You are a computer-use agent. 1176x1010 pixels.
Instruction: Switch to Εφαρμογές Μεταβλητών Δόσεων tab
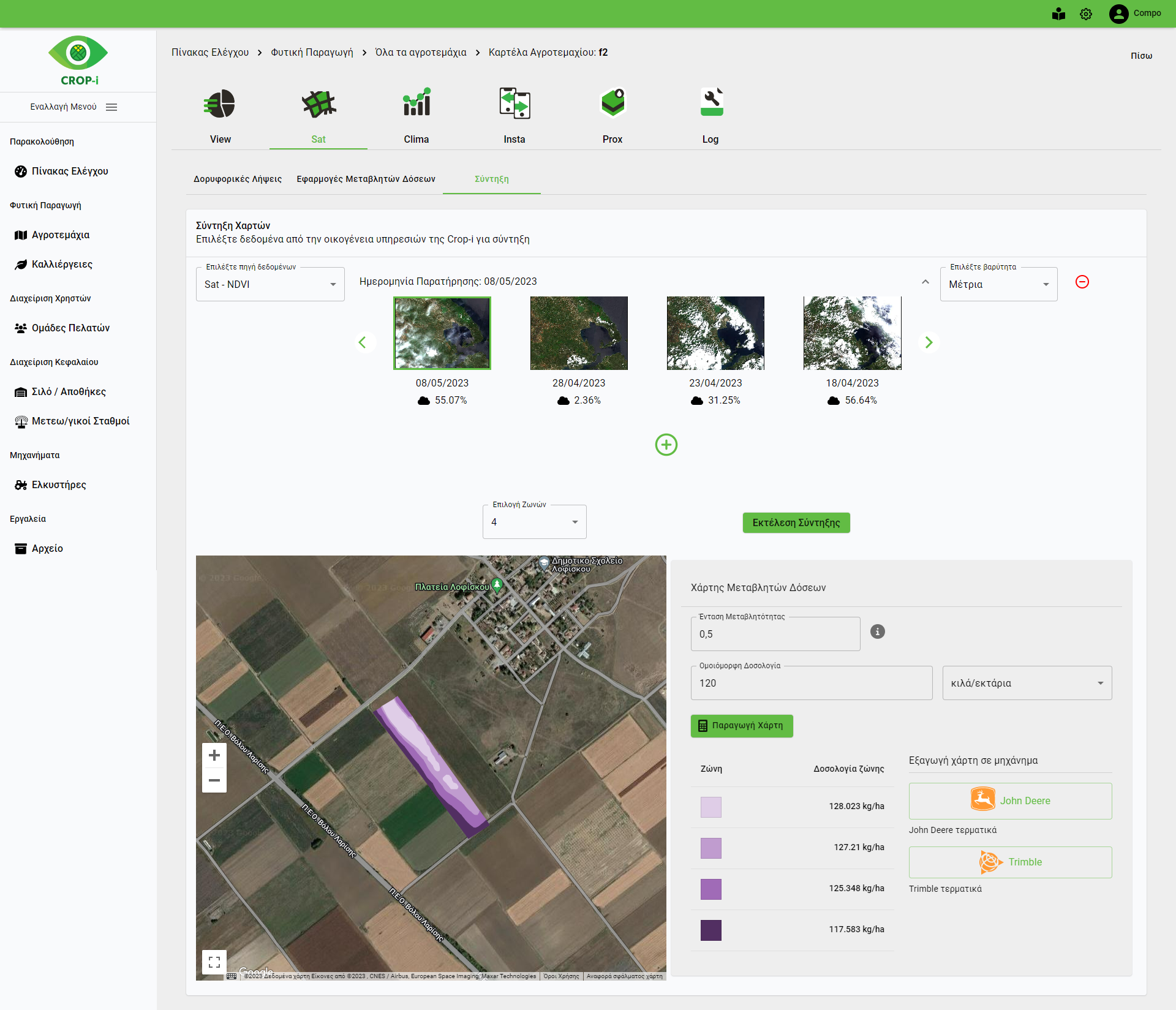tap(366, 179)
